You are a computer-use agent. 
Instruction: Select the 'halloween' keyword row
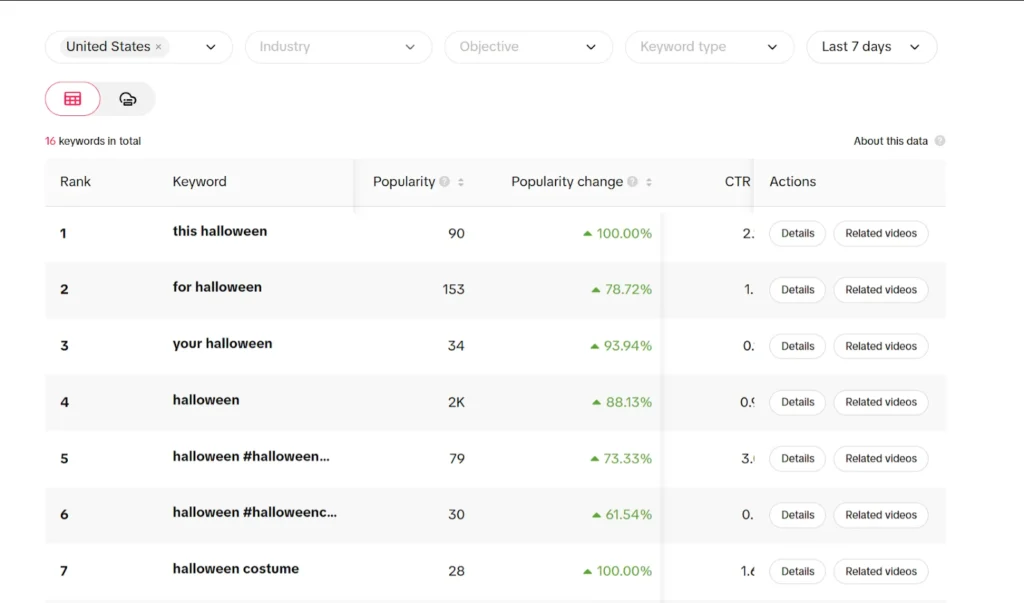click(206, 400)
